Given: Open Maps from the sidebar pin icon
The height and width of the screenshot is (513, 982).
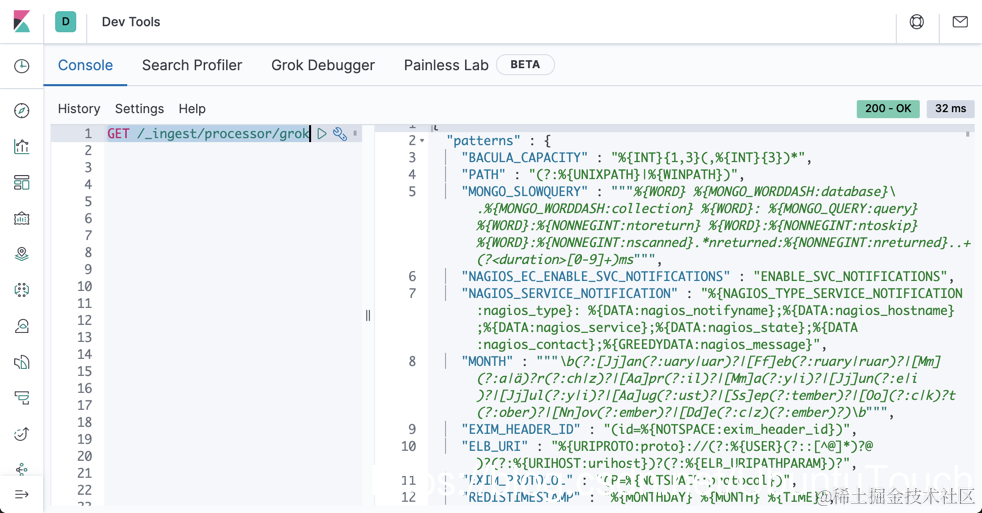Looking at the screenshot, I should 21,254.
